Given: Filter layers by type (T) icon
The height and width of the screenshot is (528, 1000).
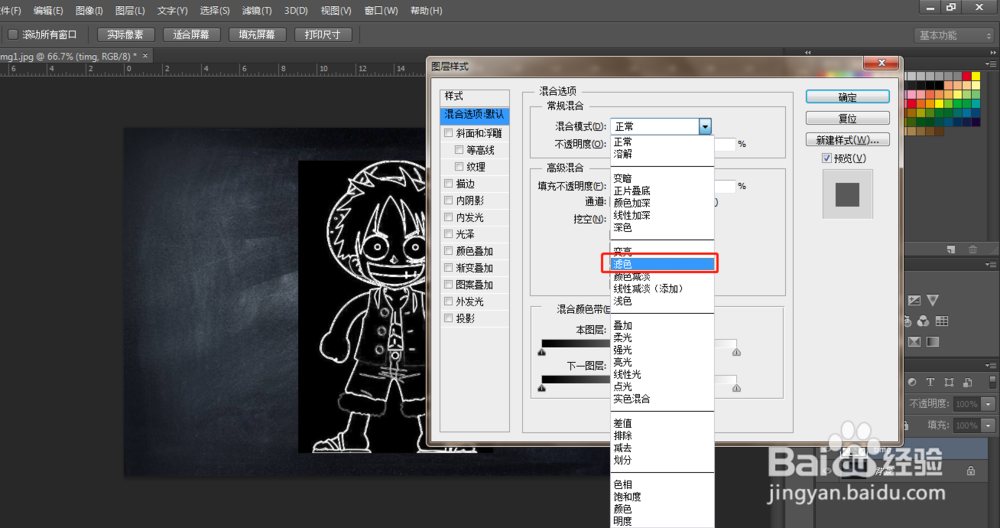Looking at the screenshot, I should coord(930,382).
